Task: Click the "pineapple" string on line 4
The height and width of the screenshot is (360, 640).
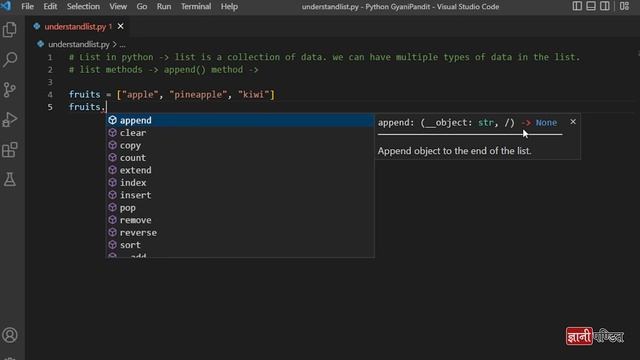Action: pyautogui.click(x=198, y=95)
